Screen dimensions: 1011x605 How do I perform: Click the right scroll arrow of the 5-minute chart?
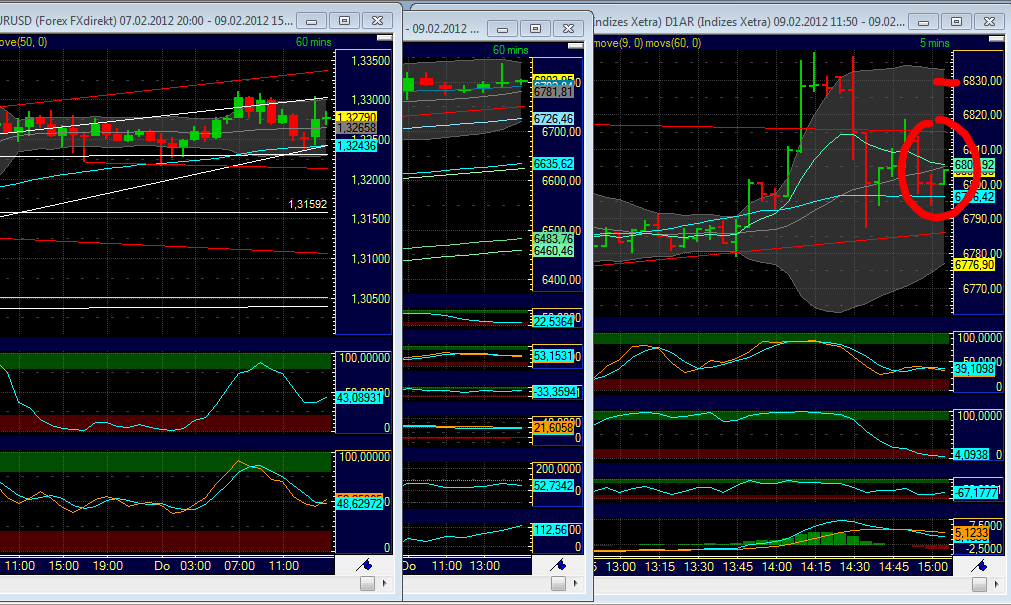tap(996, 584)
